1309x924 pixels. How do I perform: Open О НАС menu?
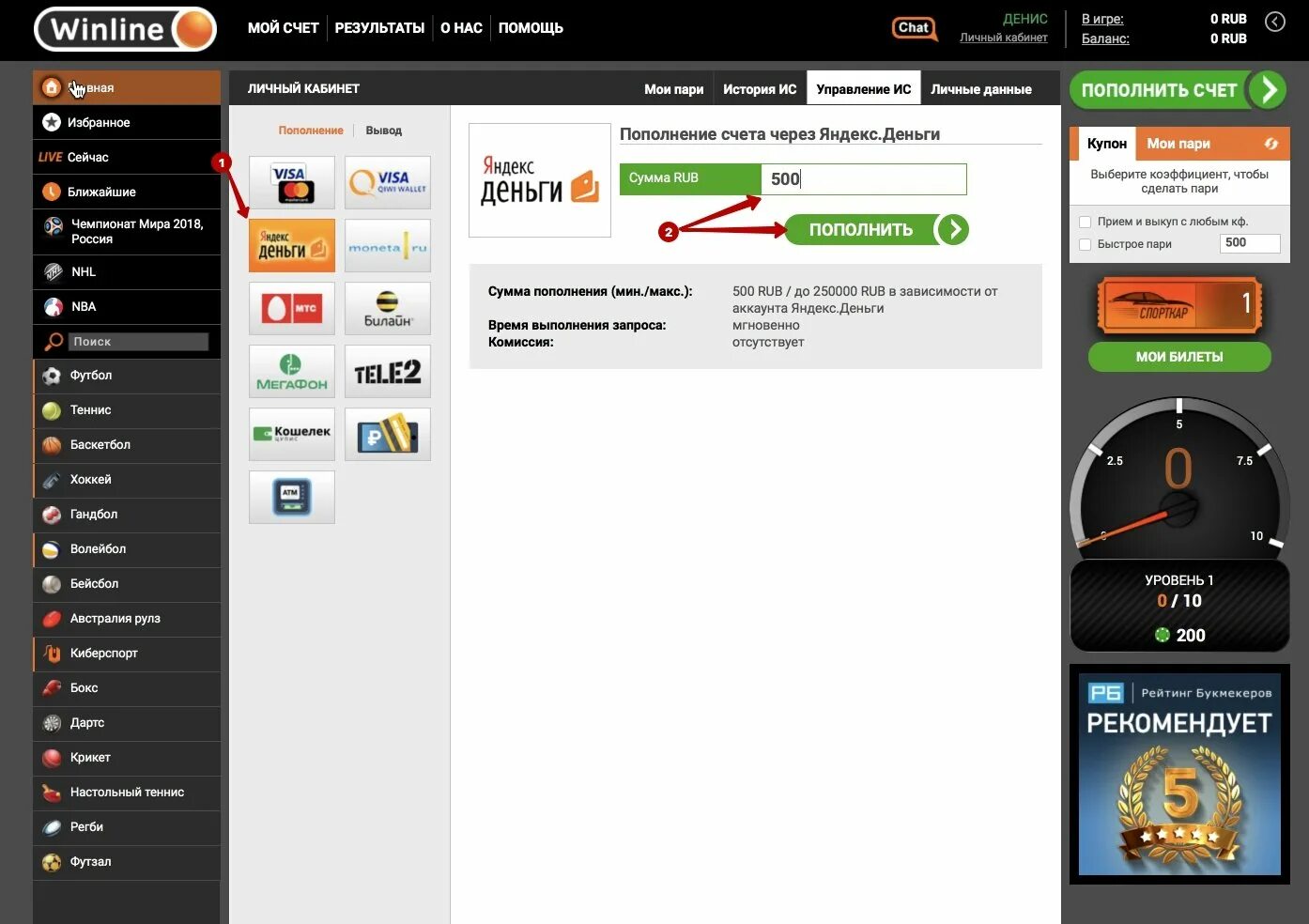point(461,28)
